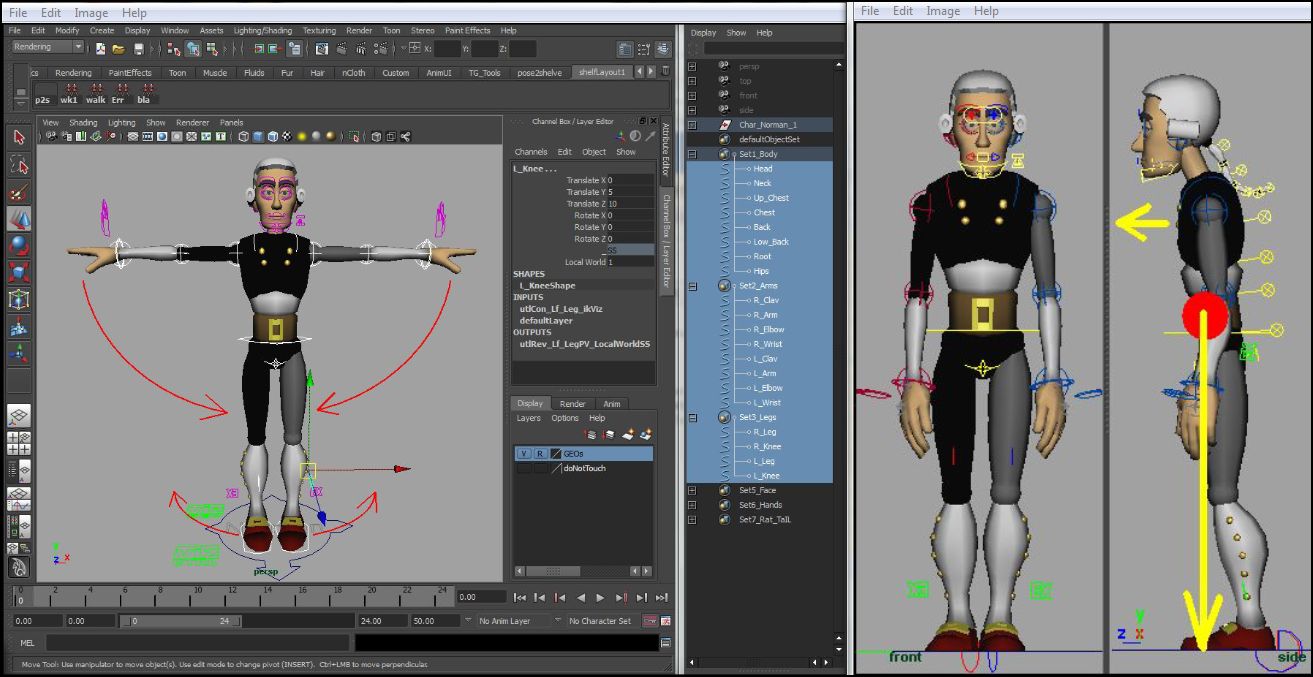Collapse the Set3_Legs node in outliner
This screenshot has width=1313, height=677.
[x=692, y=417]
